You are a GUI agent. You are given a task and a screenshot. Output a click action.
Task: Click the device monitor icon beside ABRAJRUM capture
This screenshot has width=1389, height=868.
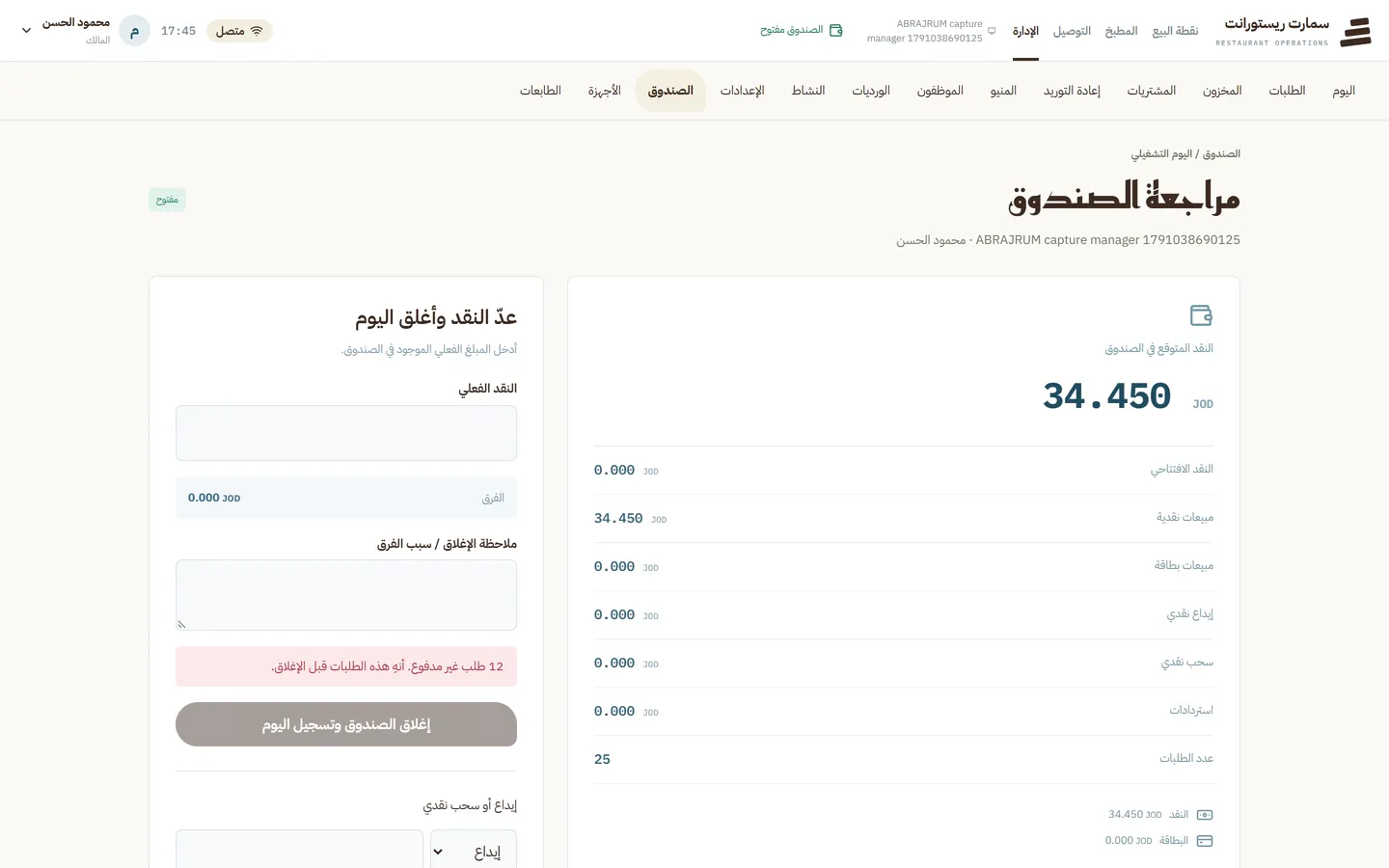pos(992,31)
